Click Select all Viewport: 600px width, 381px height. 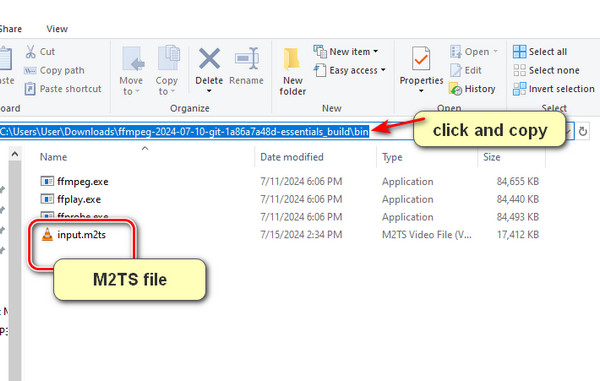(x=540, y=52)
